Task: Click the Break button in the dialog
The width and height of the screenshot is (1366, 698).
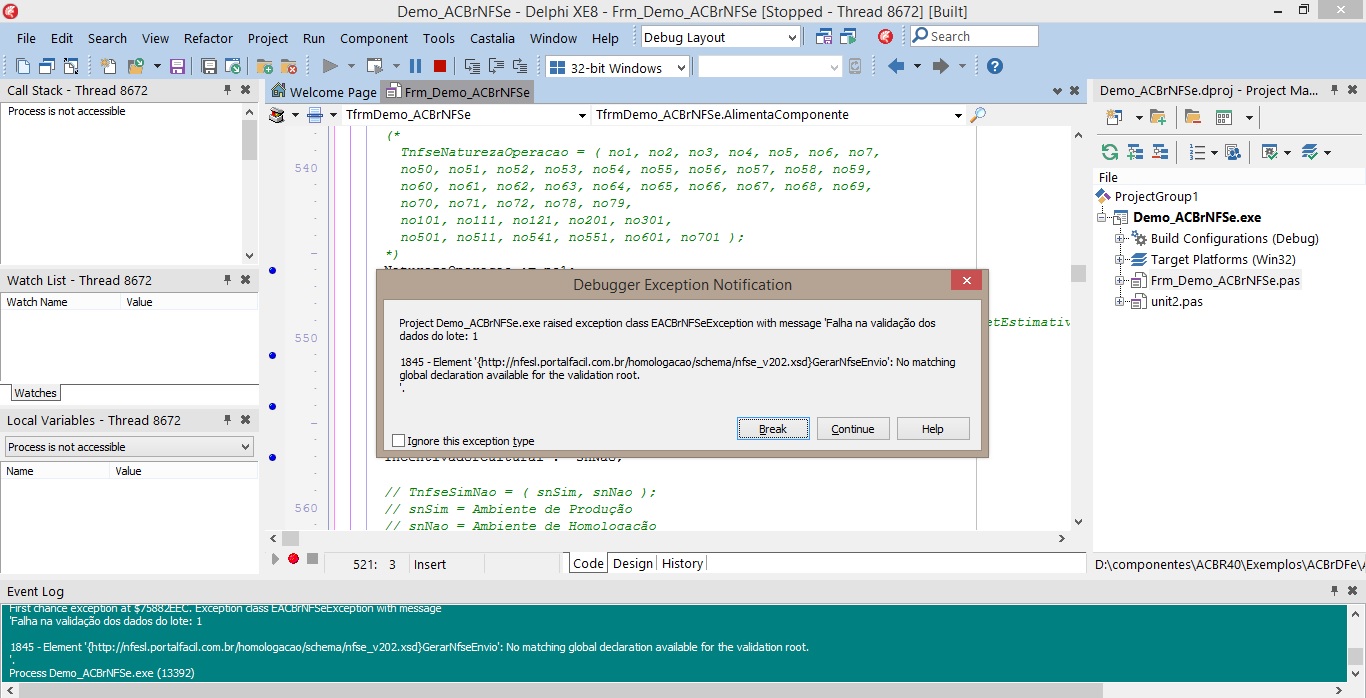Action: 773,429
